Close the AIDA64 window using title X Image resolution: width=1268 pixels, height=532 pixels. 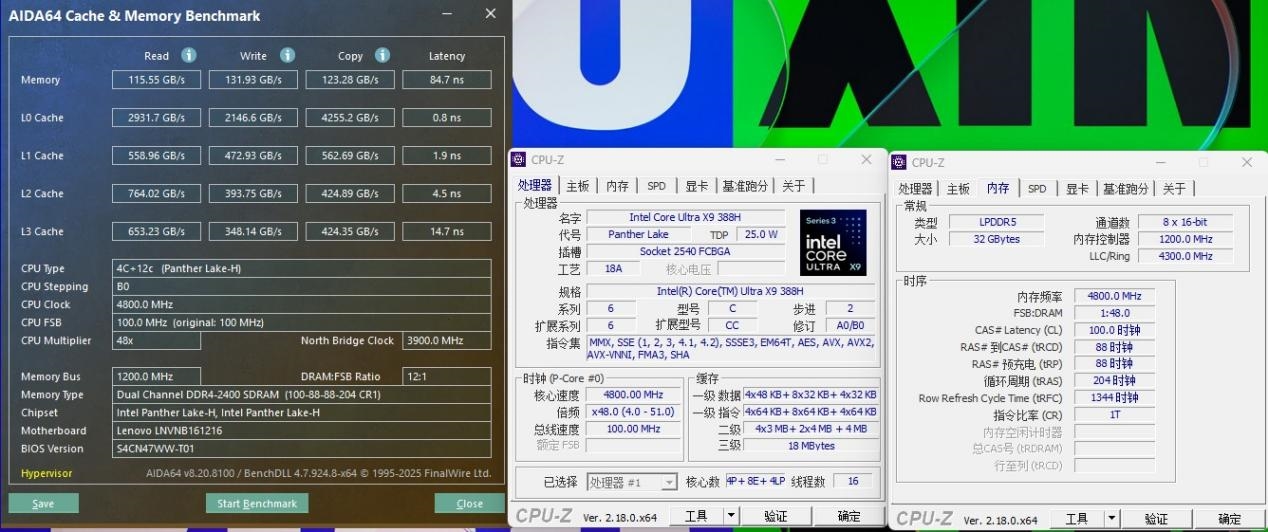490,14
